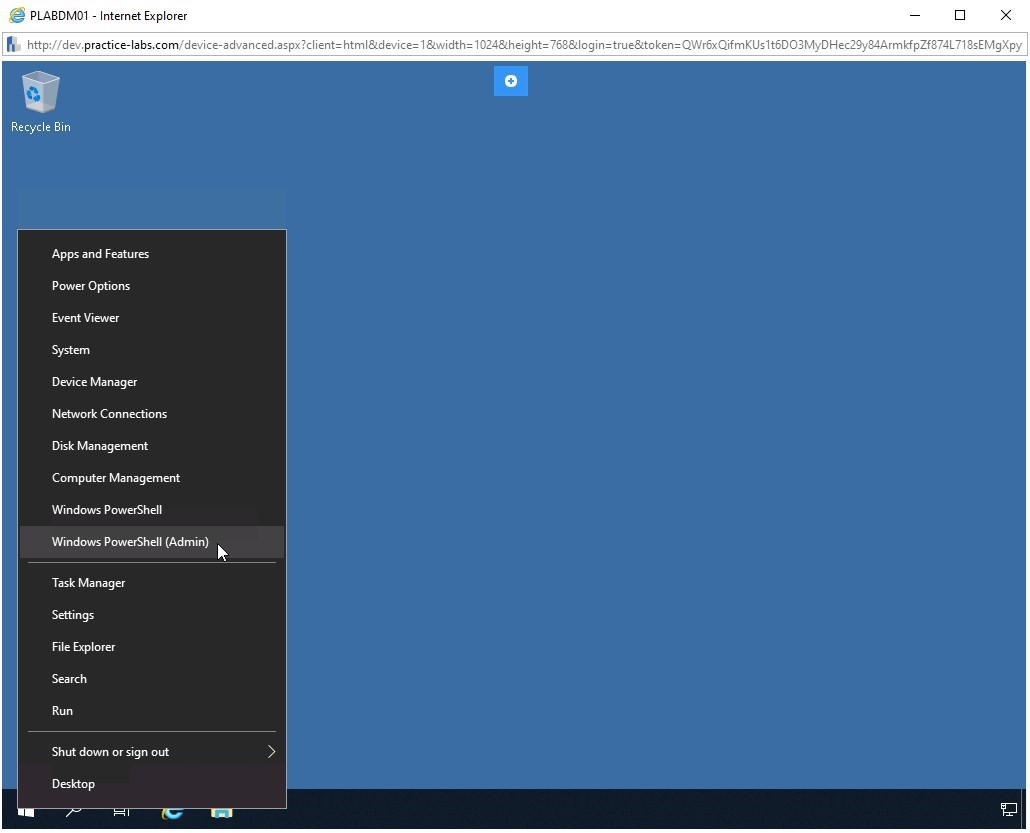
Task: Click the system tray network icon
Action: (x=1008, y=809)
